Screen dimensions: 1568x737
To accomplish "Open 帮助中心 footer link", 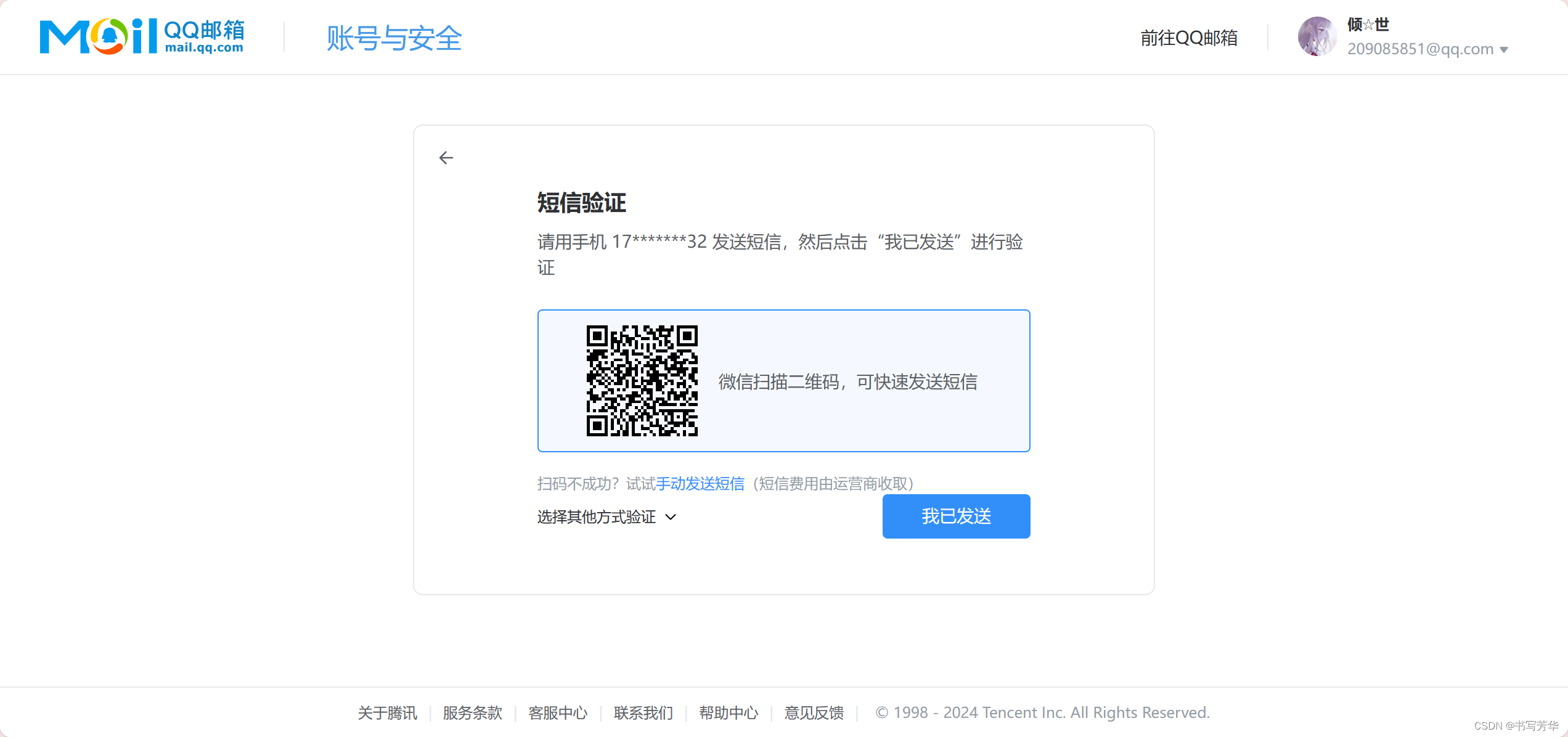I will [x=729, y=712].
